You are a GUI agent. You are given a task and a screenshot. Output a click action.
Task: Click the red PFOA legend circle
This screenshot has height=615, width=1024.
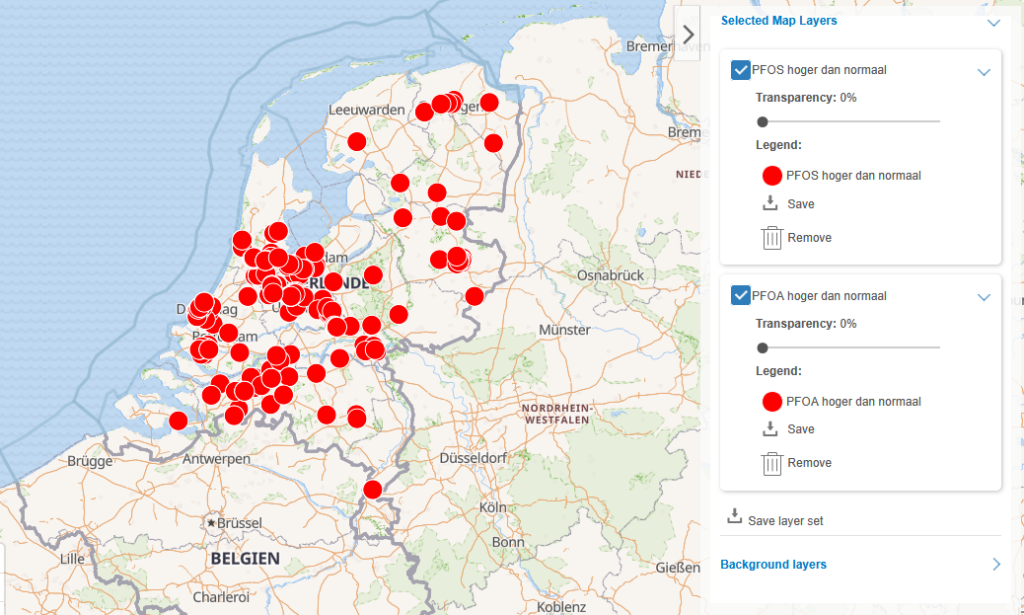(772, 402)
